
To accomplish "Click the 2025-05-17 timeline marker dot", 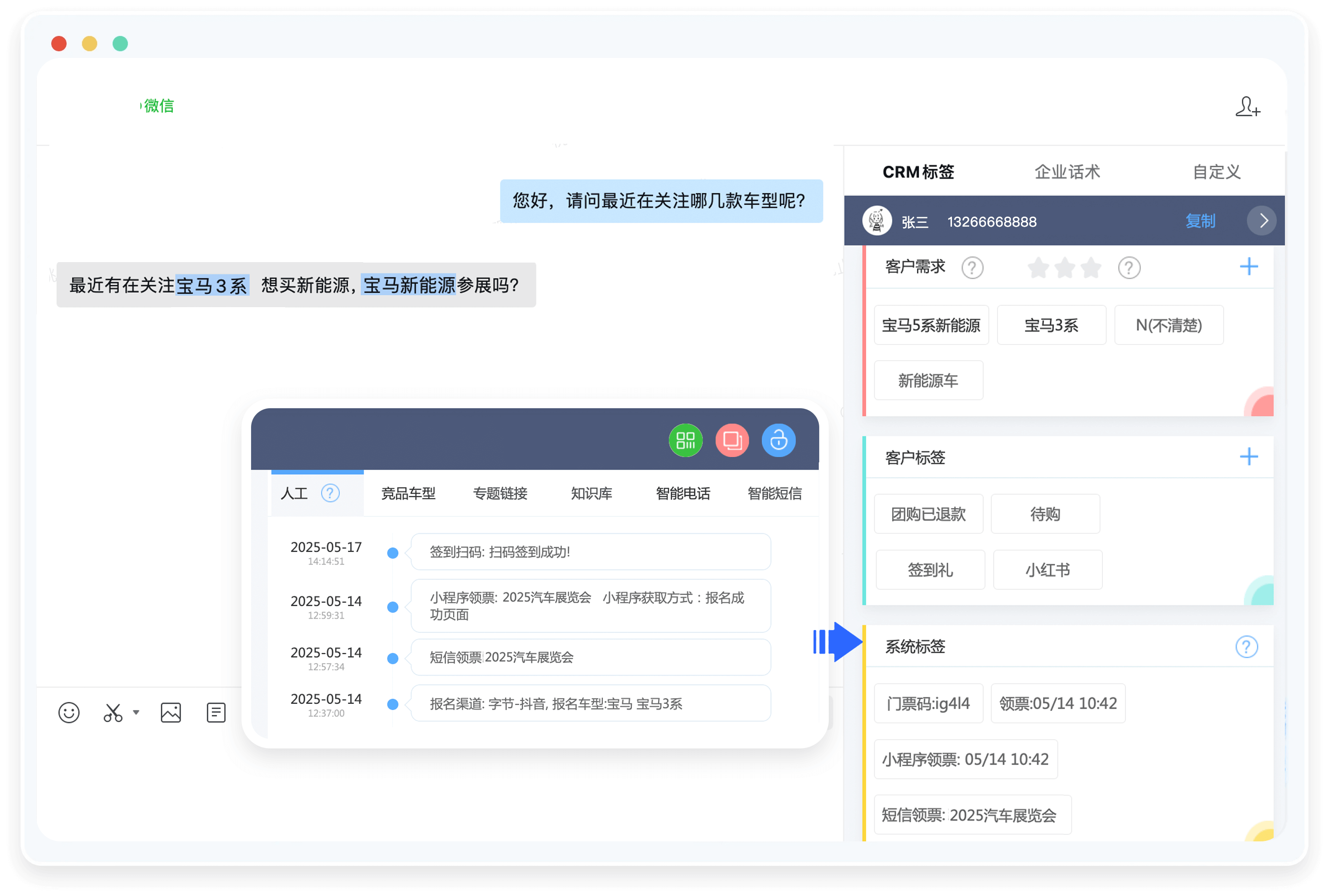I will click(x=392, y=552).
